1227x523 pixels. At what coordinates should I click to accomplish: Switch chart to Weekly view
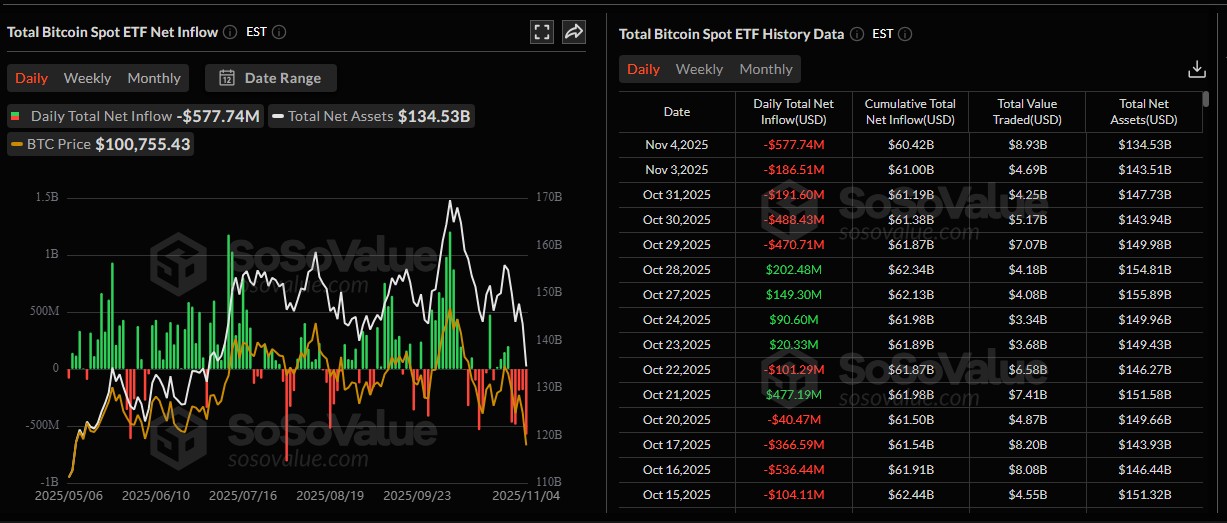click(x=87, y=78)
